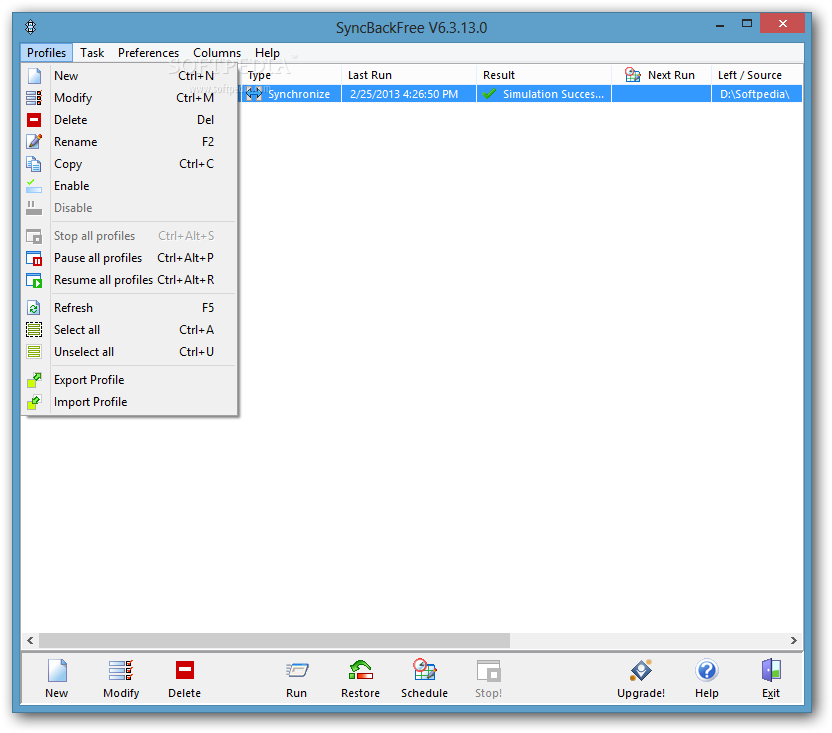
Task: Choose Import Profile menu entry
Action: pos(130,402)
